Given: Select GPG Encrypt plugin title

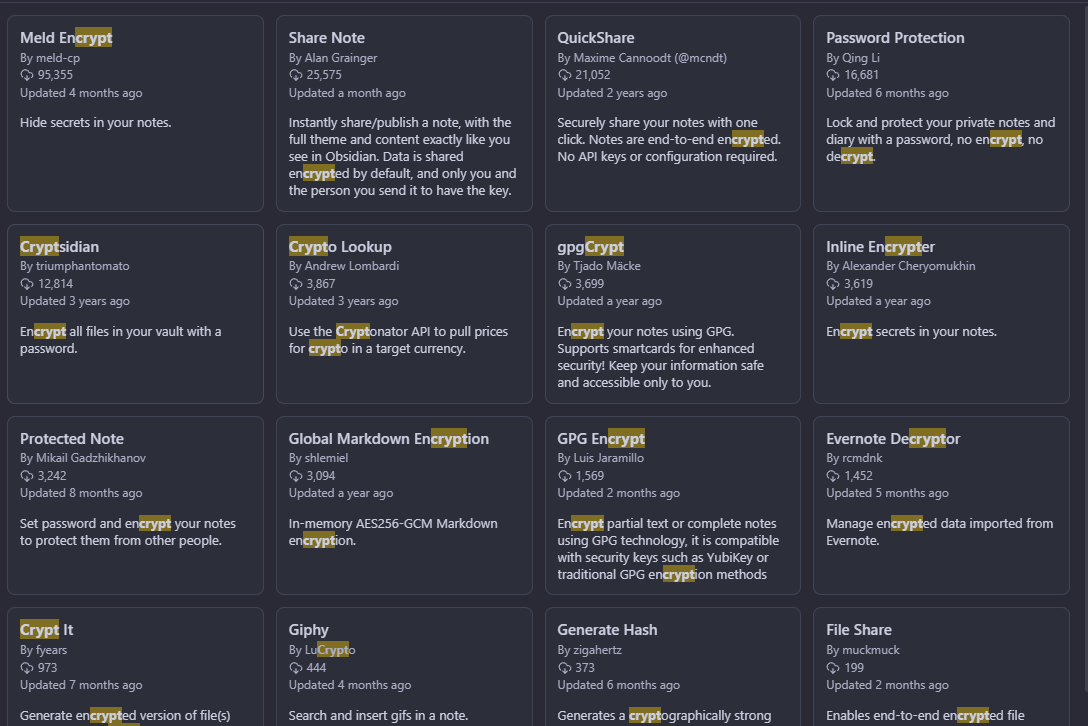Looking at the screenshot, I should [601, 439].
